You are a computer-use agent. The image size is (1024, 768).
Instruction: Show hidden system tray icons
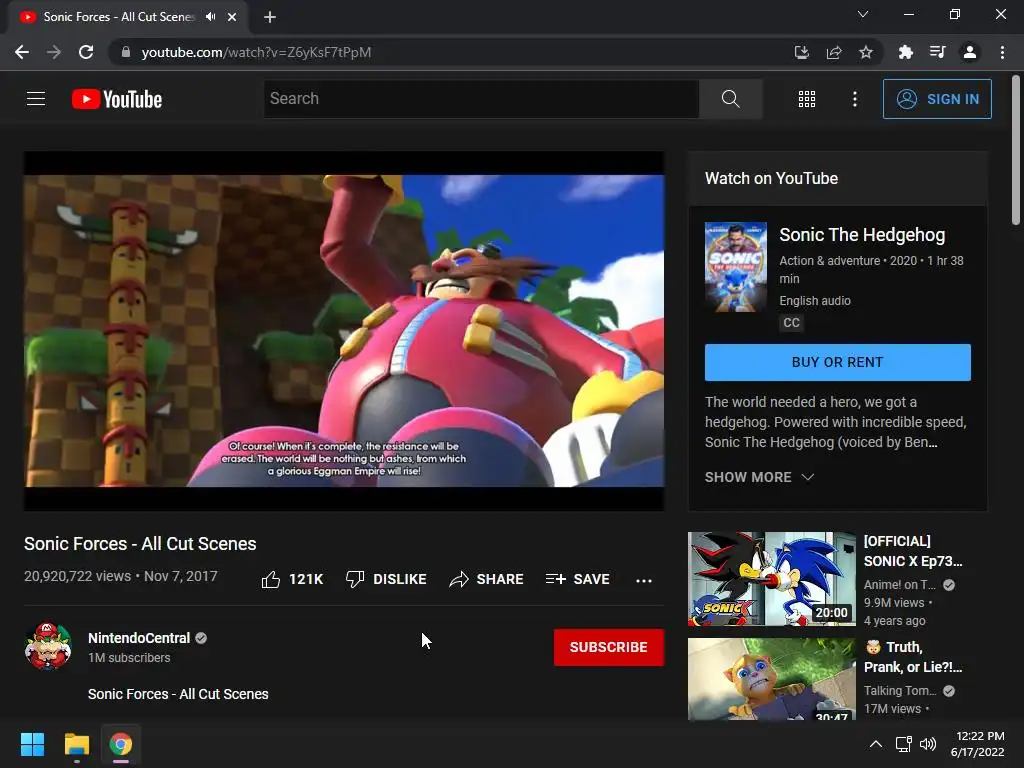click(x=876, y=744)
